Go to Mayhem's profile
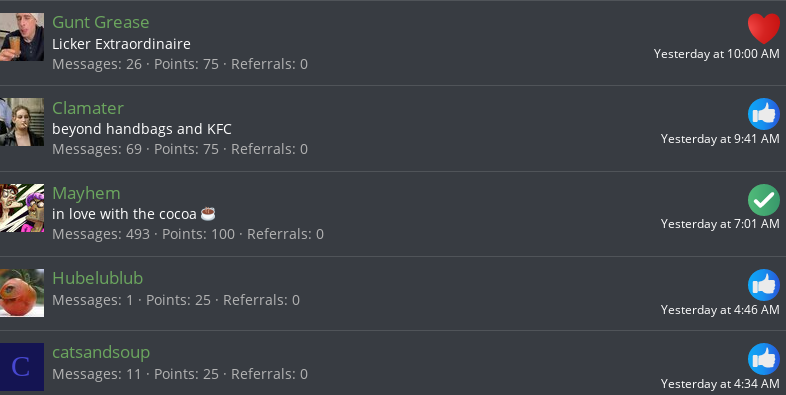Screen dimensions: 786x395 pos(86,193)
